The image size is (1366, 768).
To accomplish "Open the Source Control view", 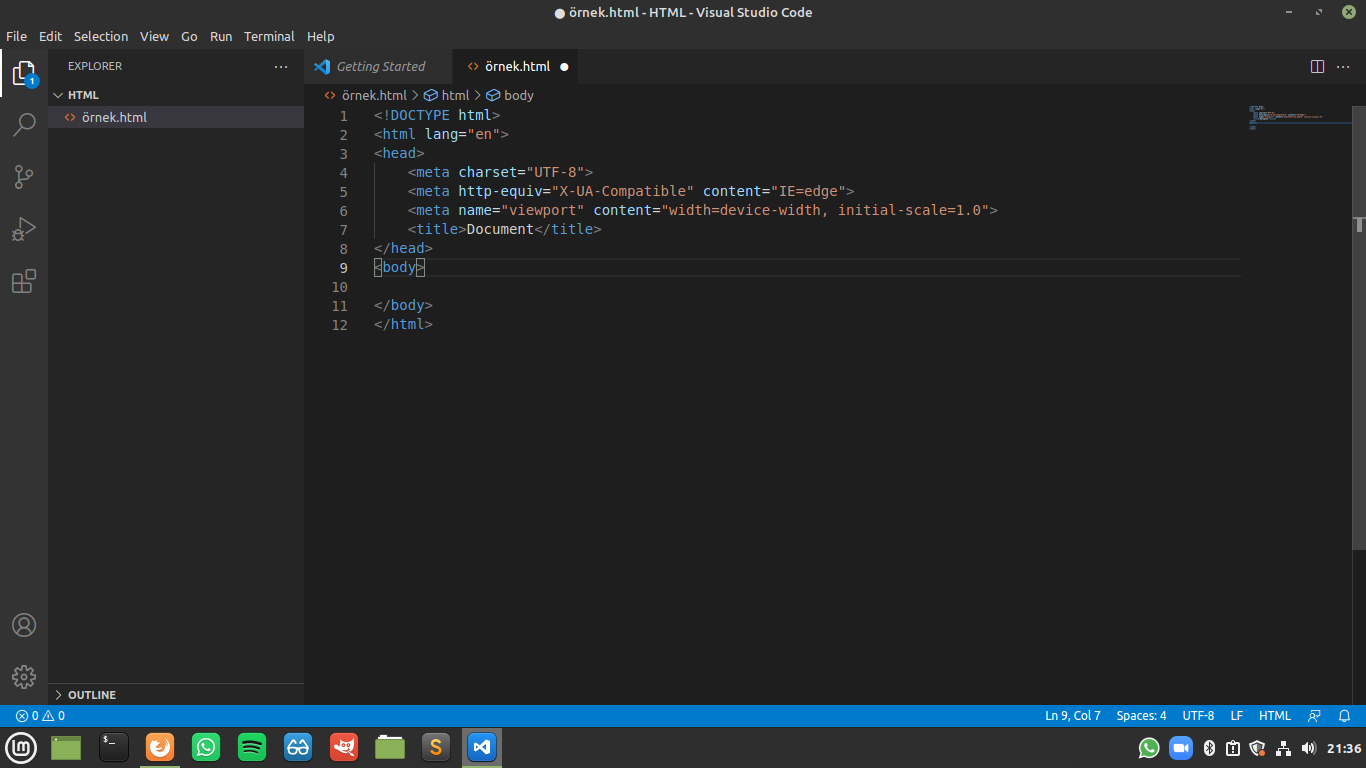I will pyautogui.click(x=24, y=177).
